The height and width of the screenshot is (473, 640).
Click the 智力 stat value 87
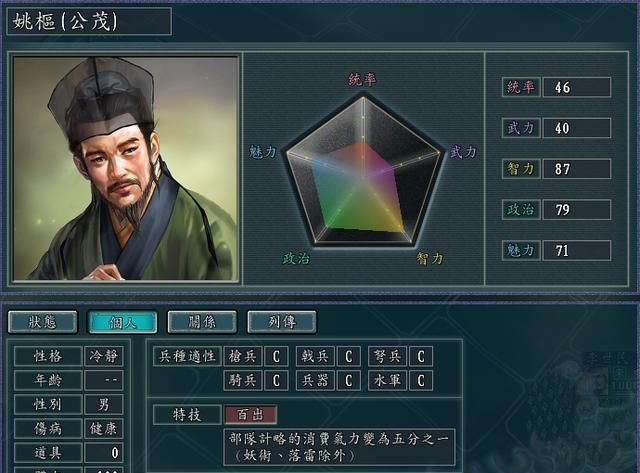point(577,169)
